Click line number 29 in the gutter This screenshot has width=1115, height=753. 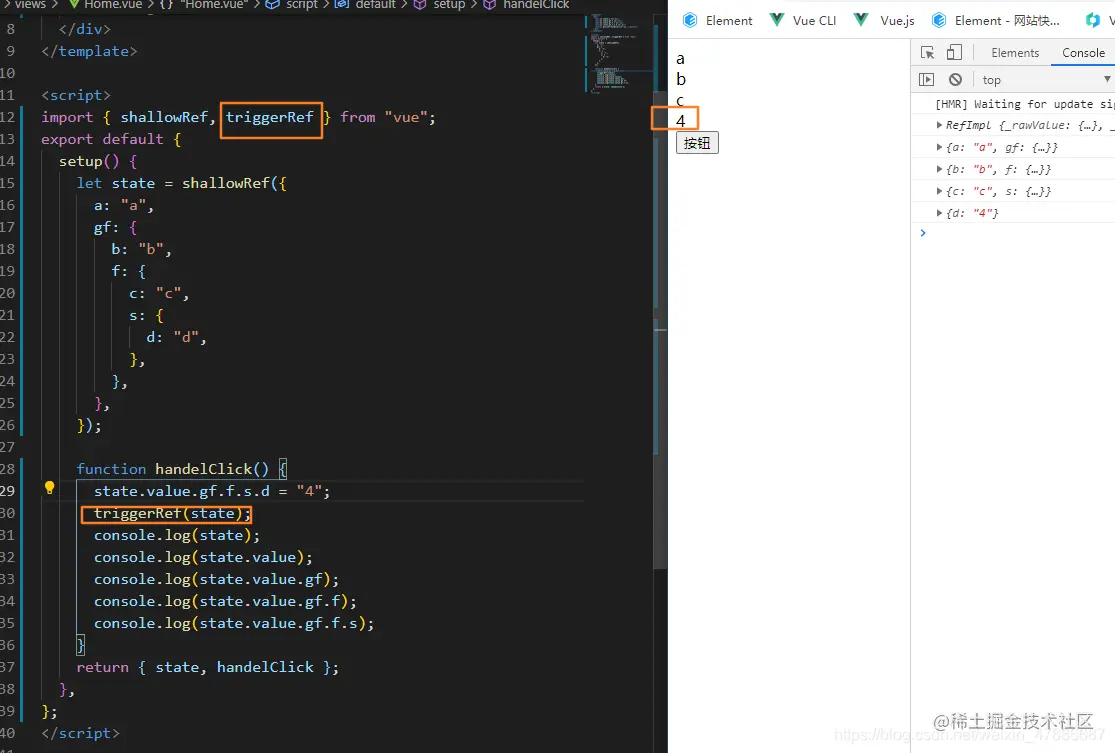(x=7, y=491)
